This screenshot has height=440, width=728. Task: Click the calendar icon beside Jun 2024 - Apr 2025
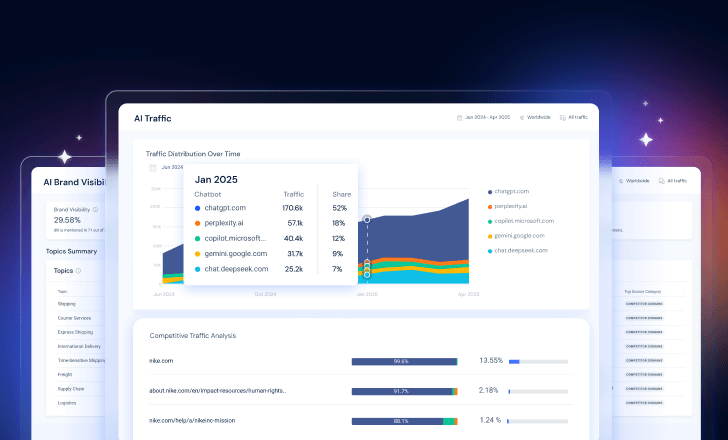(459, 118)
